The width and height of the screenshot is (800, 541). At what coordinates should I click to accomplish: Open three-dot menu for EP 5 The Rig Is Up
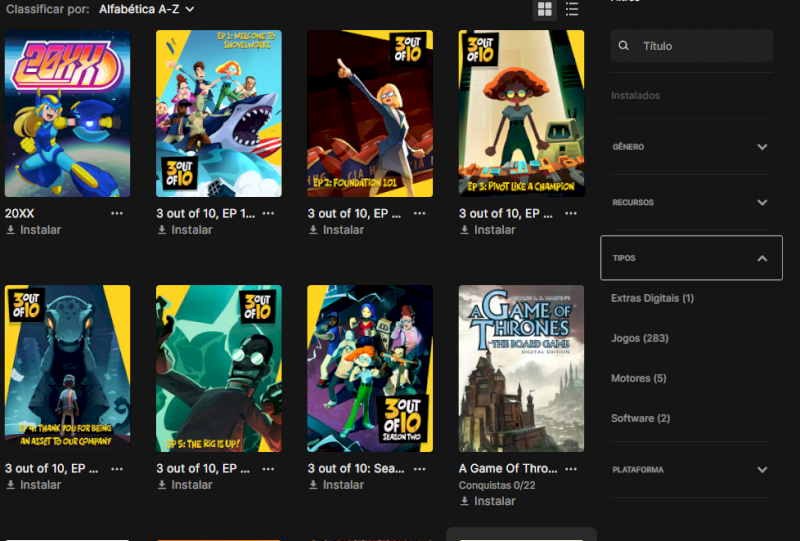[268, 468]
